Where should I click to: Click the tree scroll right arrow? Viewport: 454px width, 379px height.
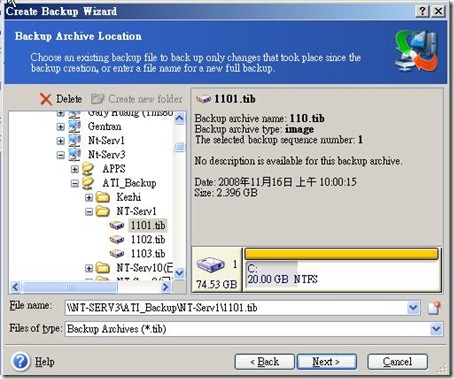166,287
